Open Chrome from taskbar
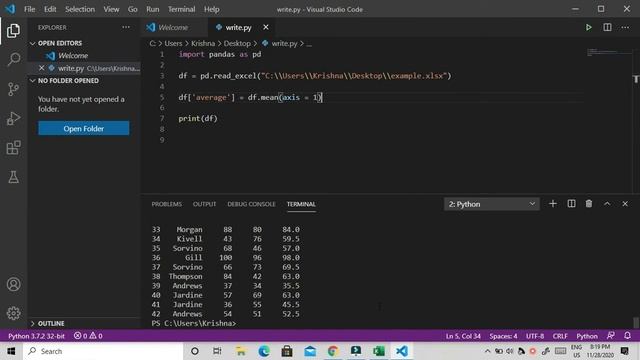The image size is (640, 360). tap(333, 351)
